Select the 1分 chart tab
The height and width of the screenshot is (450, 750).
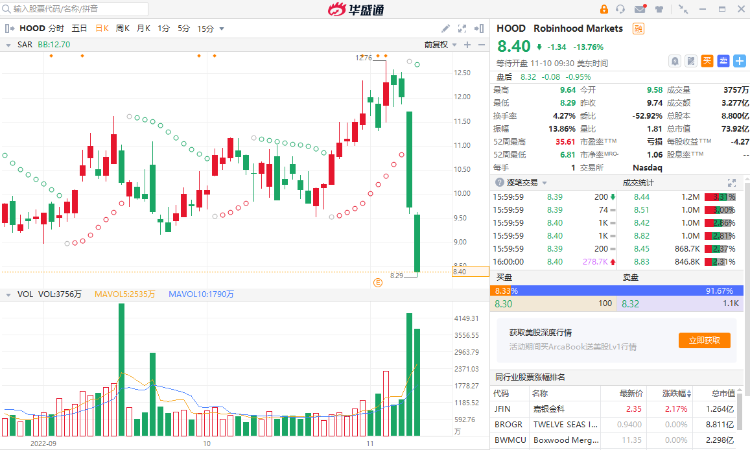coord(164,29)
